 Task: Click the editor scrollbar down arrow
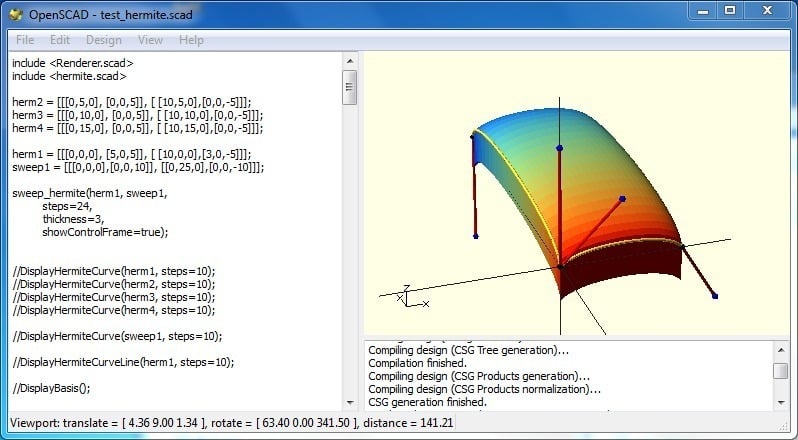pyautogui.click(x=349, y=401)
